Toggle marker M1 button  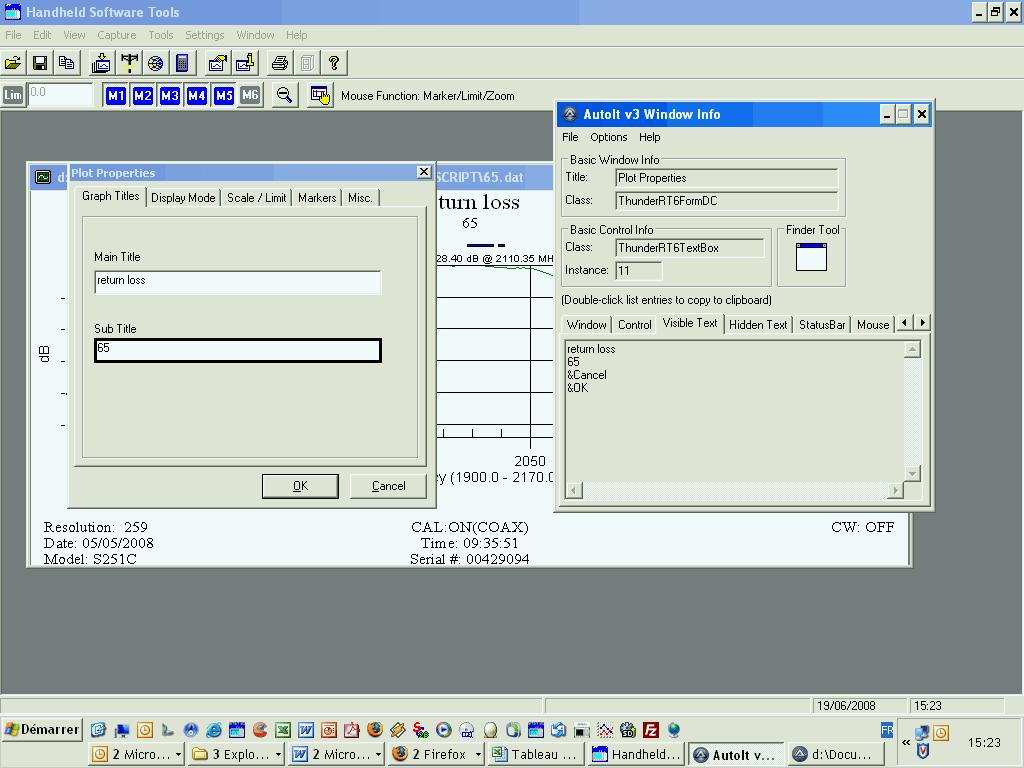click(116, 95)
